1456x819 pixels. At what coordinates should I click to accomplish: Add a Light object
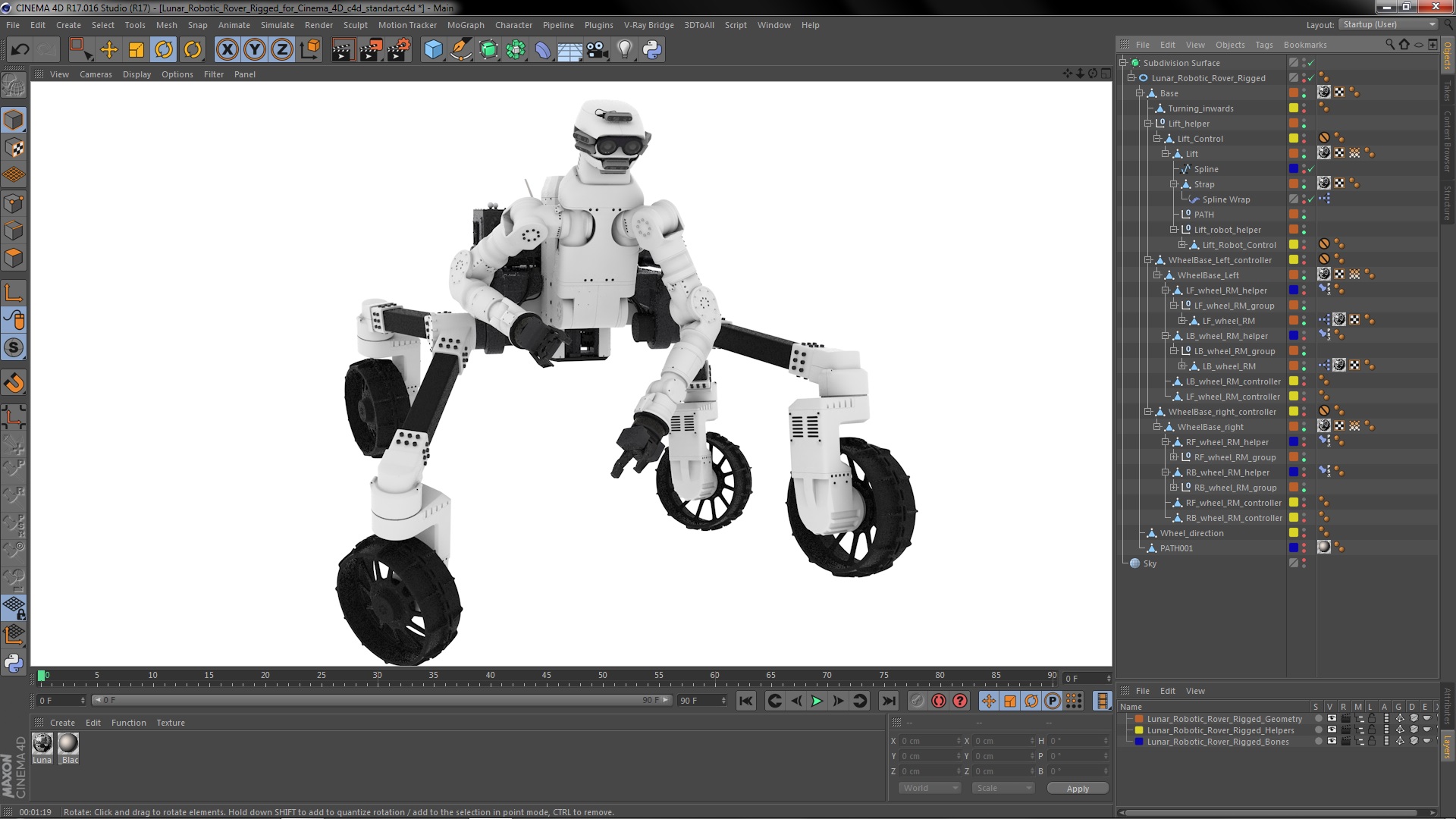[x=624, y=50]
